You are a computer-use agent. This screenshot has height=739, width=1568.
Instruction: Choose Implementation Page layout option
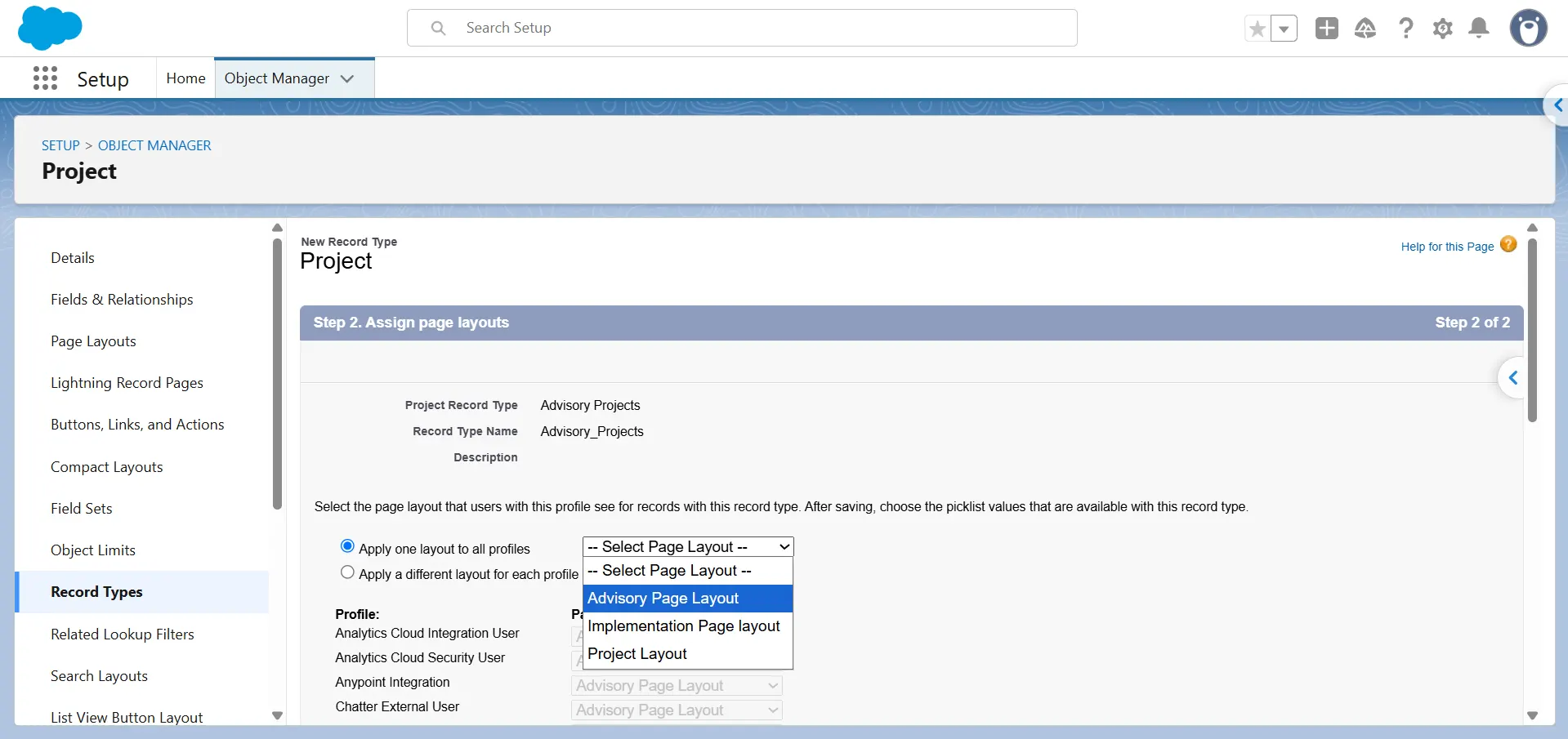[x=688, y=626]
